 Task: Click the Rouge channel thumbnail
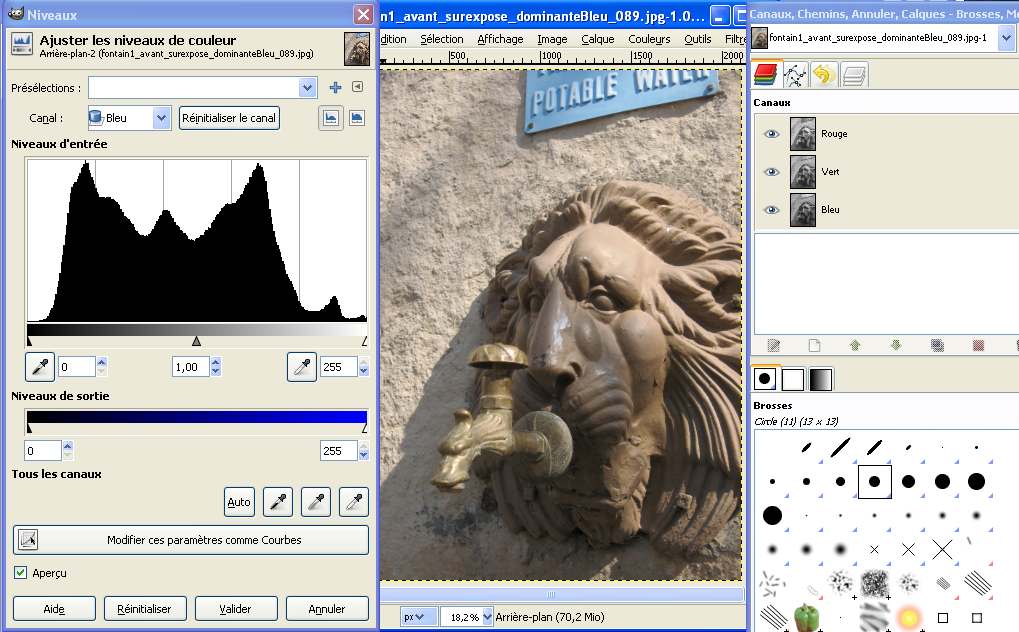click(x=803, y=134)
